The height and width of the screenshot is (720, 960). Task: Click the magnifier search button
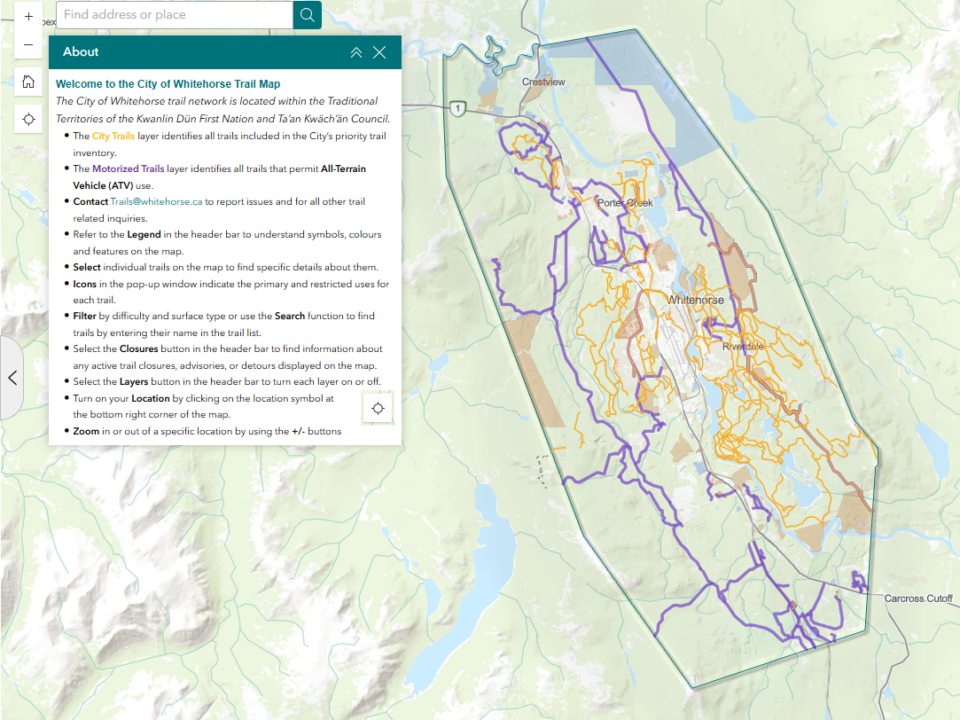pos(307,15)
